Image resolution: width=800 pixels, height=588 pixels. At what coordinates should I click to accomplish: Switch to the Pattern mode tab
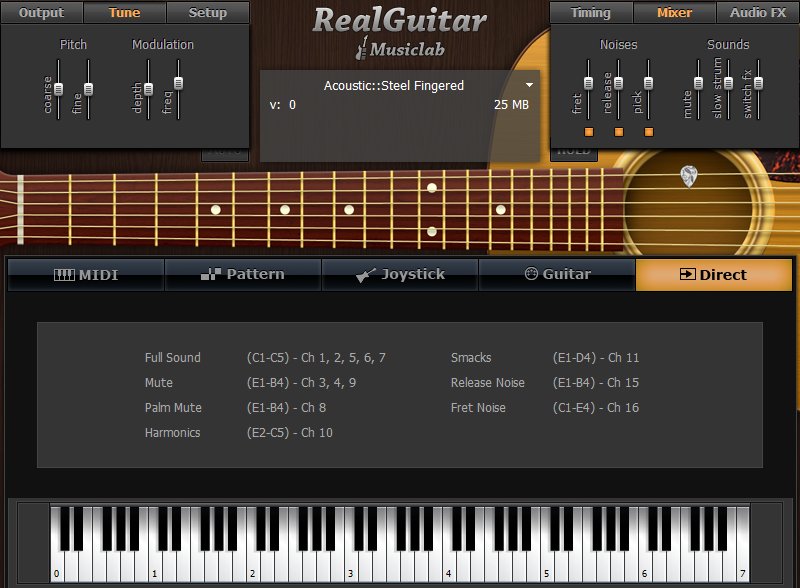coord(243,274)
